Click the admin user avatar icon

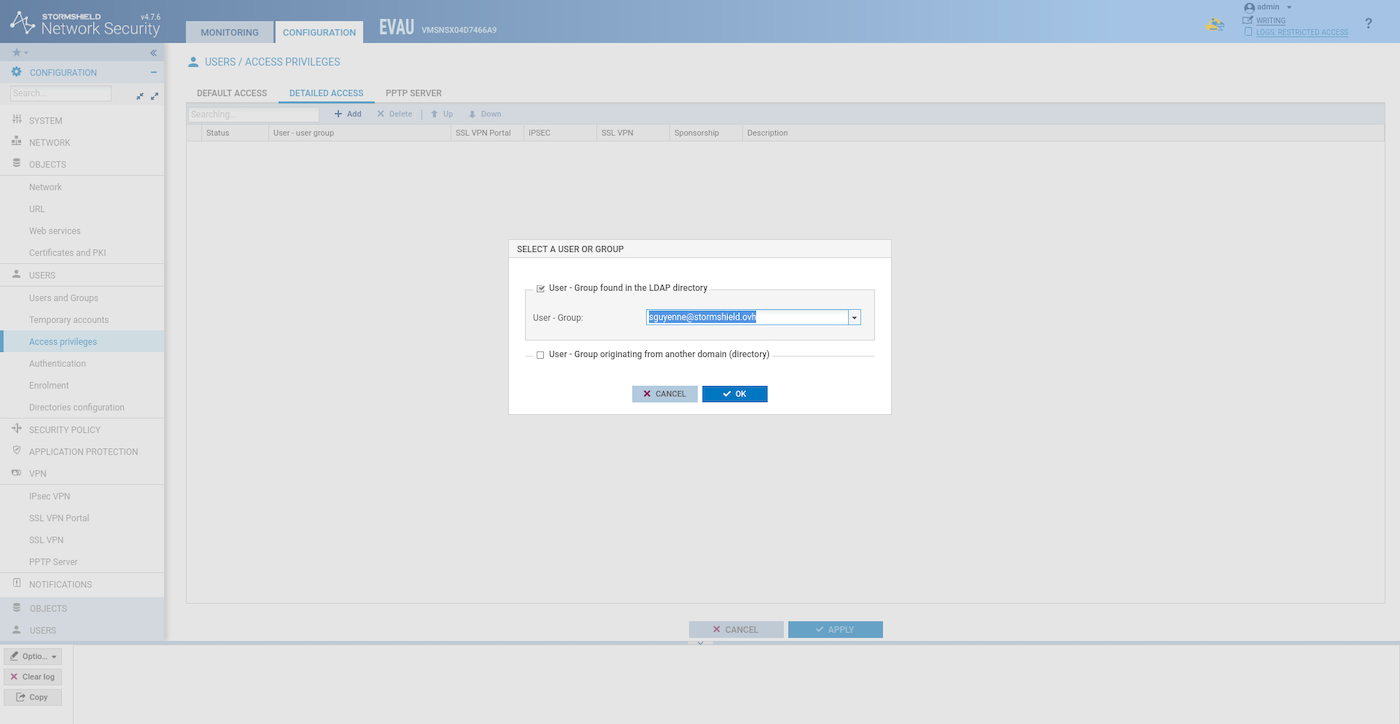(1249, 7)
